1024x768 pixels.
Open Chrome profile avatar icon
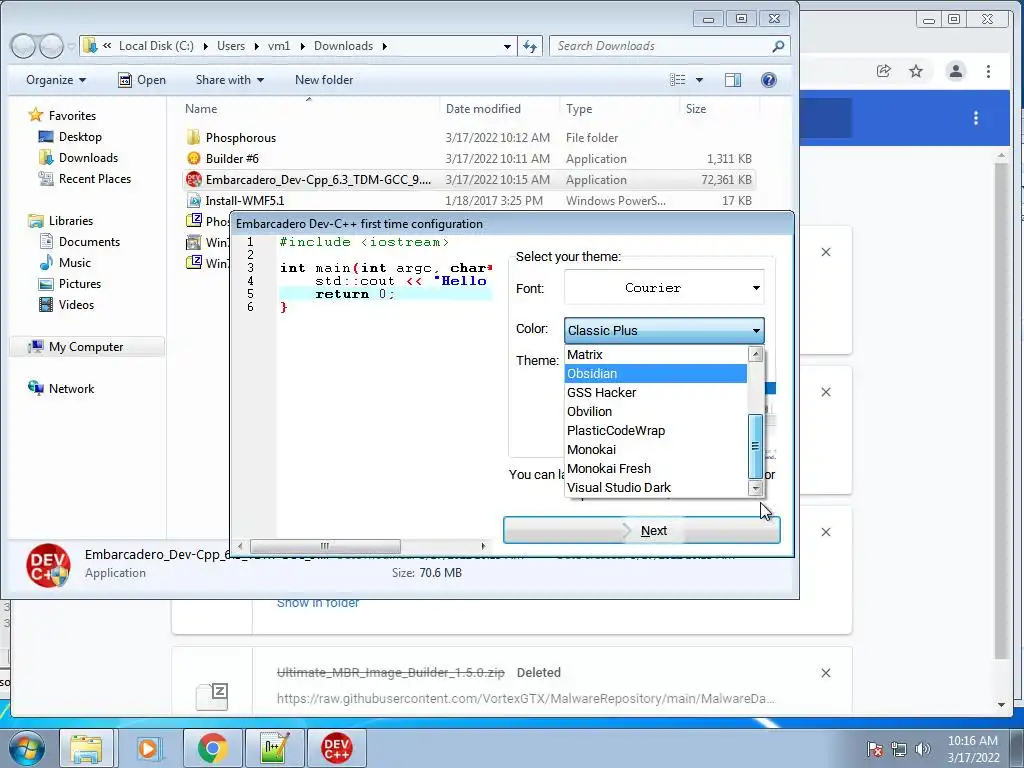coord(955,71)
